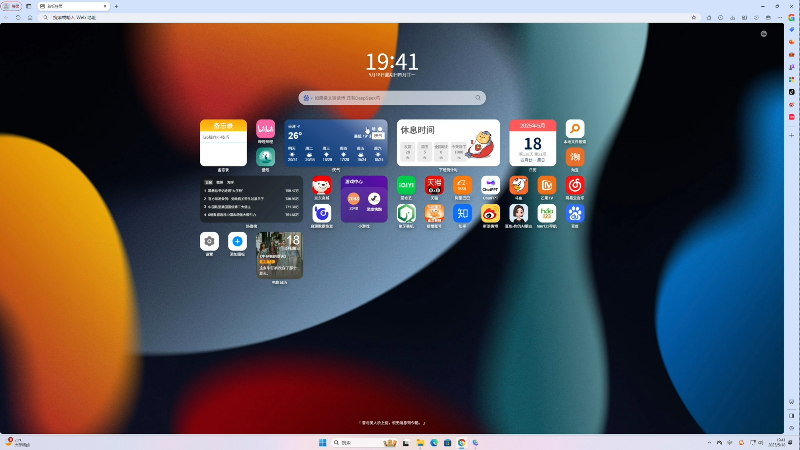The height and width of the screenshot is (450, 800).
Task: Open the AI avatar girl shortcut
Action: [x=518, y=213]
